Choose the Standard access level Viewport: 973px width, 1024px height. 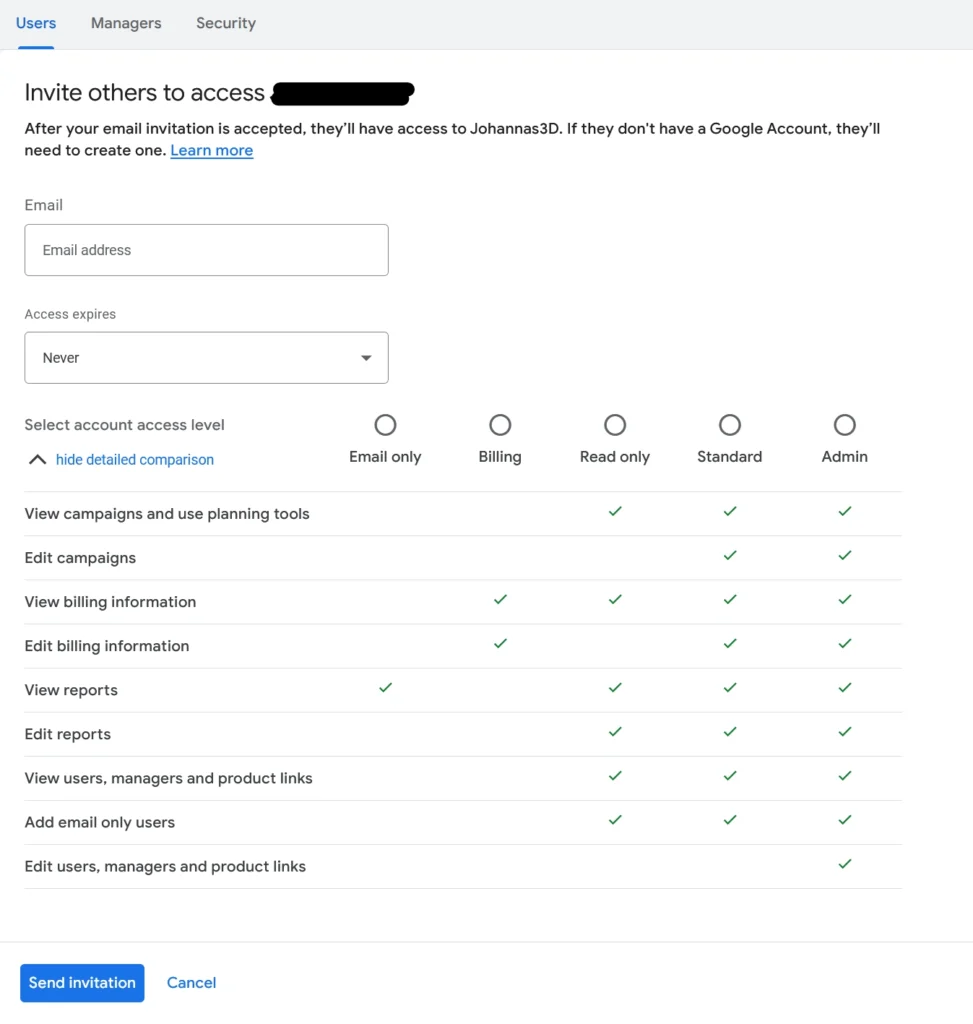[x=730, y=426]
